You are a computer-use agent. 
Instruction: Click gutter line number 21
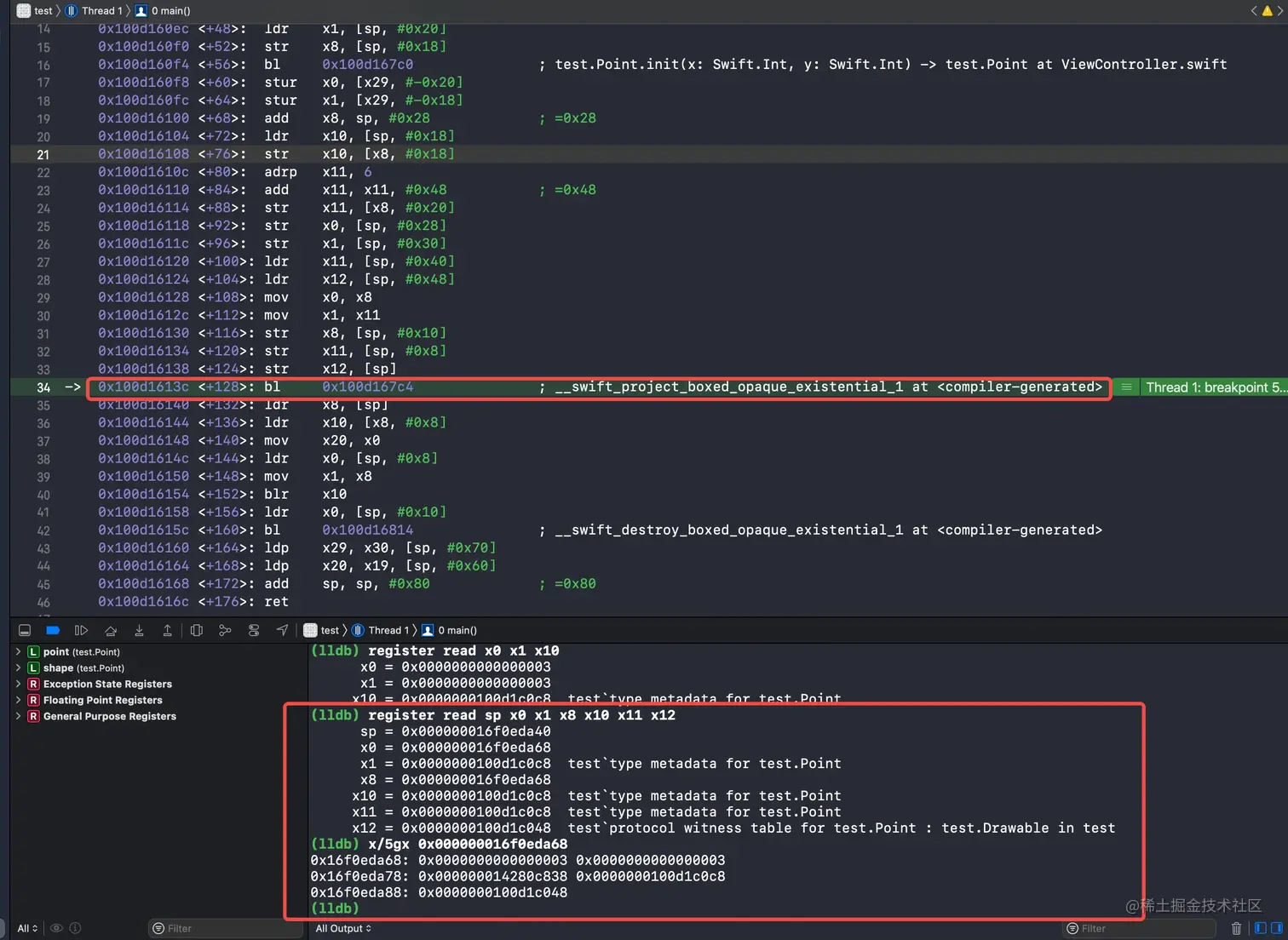pyautogui.click(x=43, y=155)
